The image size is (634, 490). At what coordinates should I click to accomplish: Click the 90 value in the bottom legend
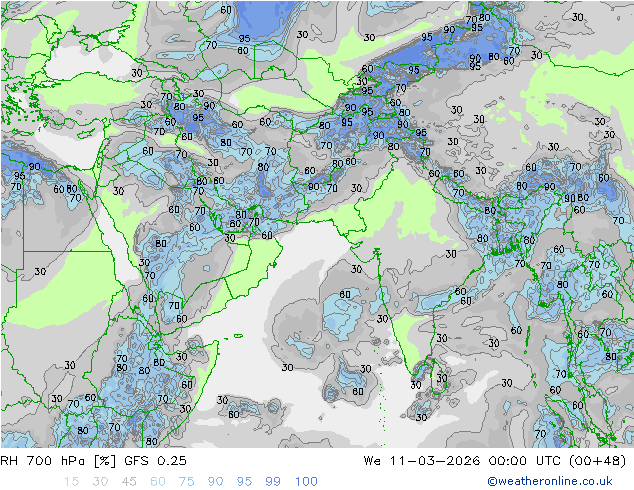215,482
